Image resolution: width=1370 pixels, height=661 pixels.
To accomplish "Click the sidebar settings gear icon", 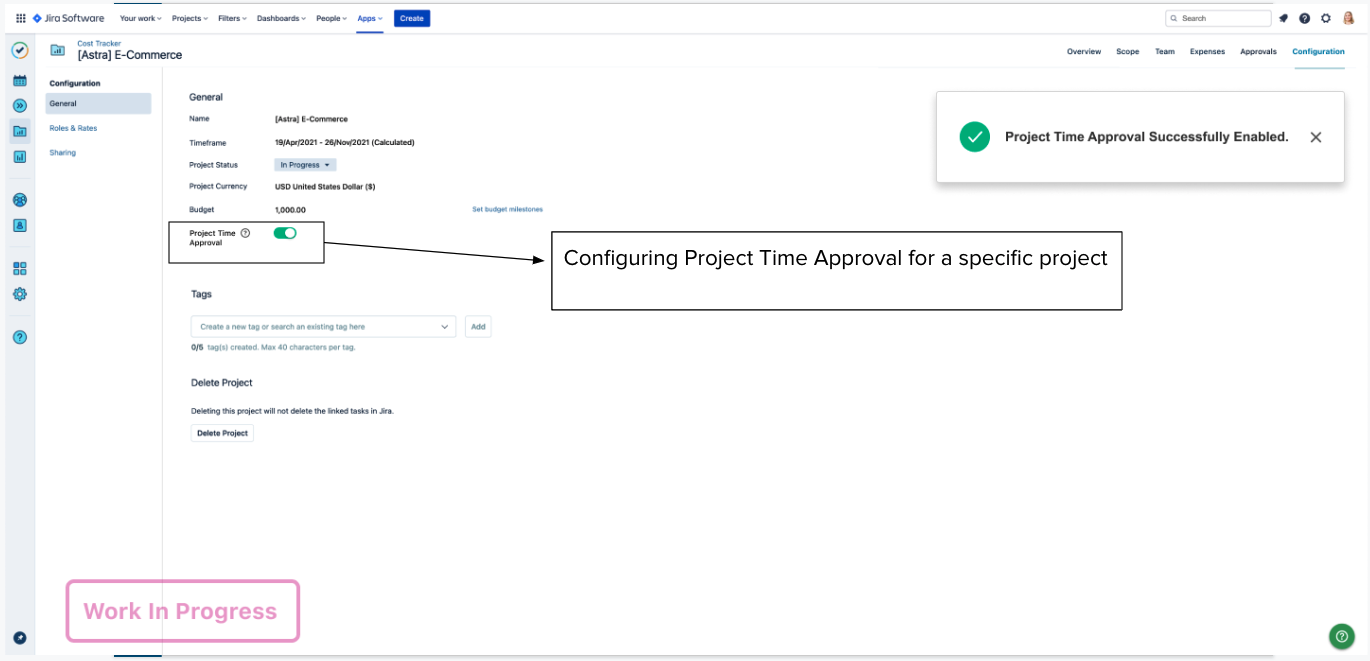I will (19, 294).
